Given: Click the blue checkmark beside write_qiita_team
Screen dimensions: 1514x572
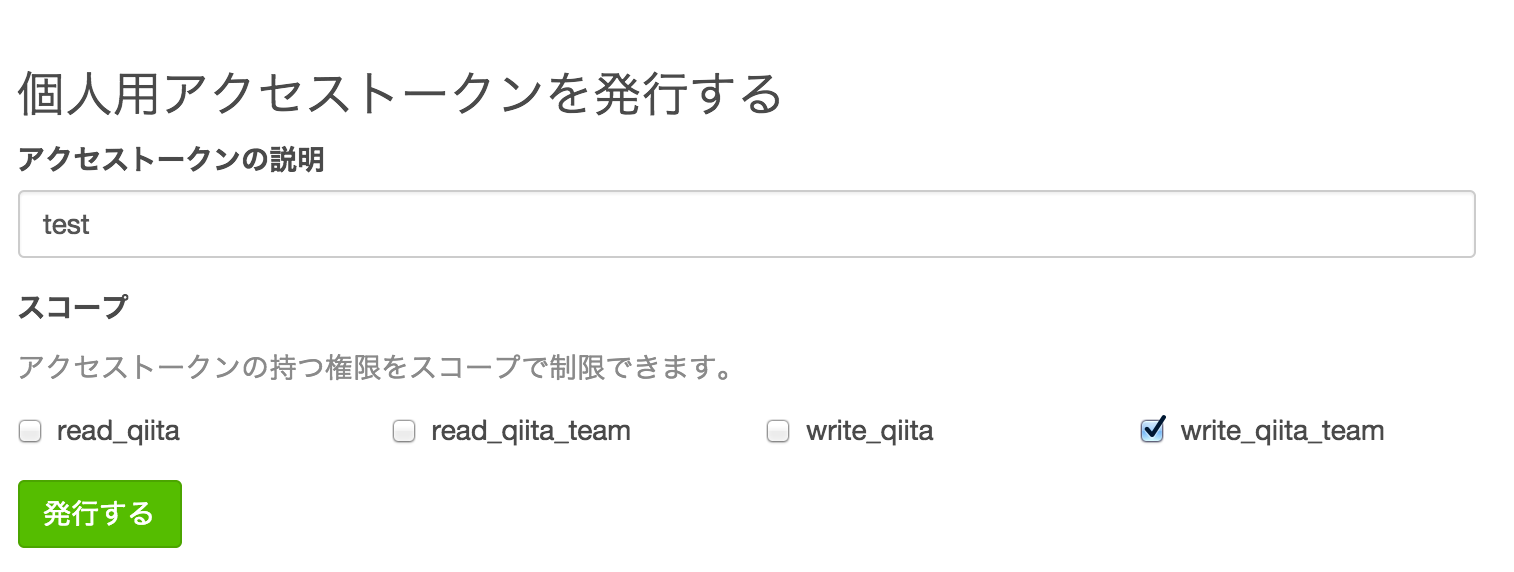Looking at the screenshot, I should point(1152,431).
